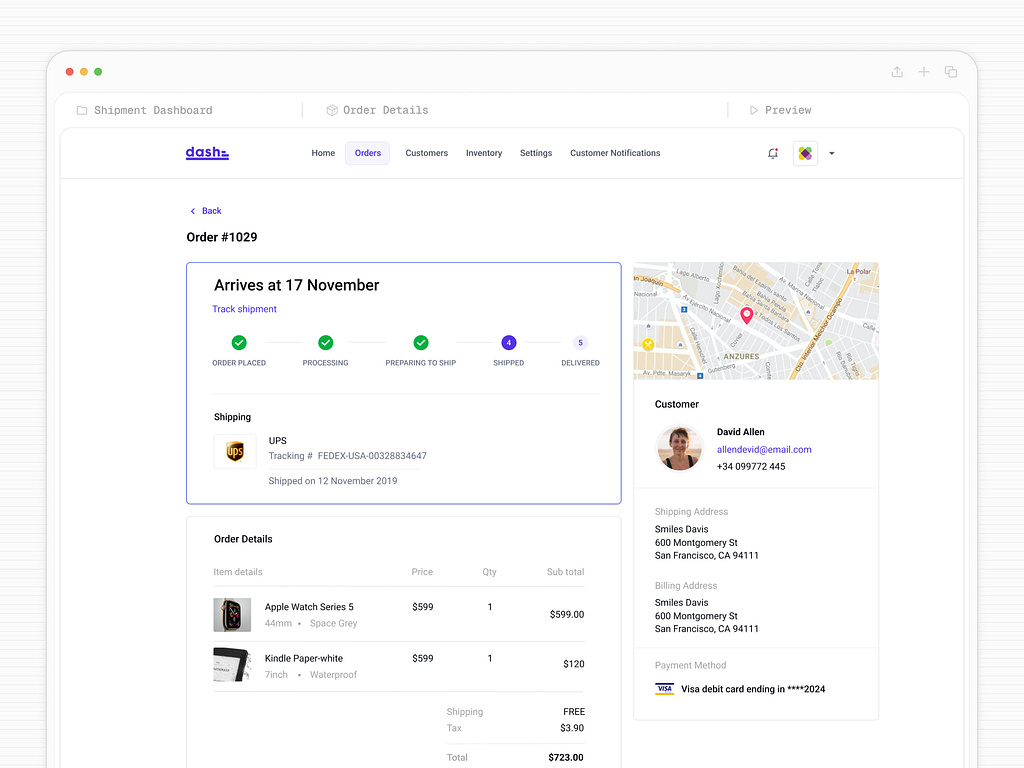Open a new tab with the plus icon
1024x768 pixels.
click(924, 71)
